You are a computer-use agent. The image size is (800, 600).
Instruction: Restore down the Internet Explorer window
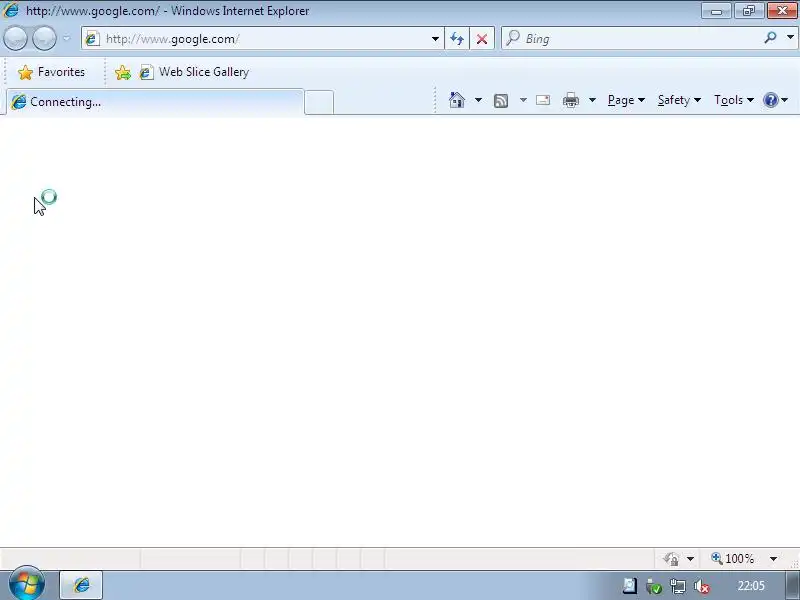tap(748, 11)
